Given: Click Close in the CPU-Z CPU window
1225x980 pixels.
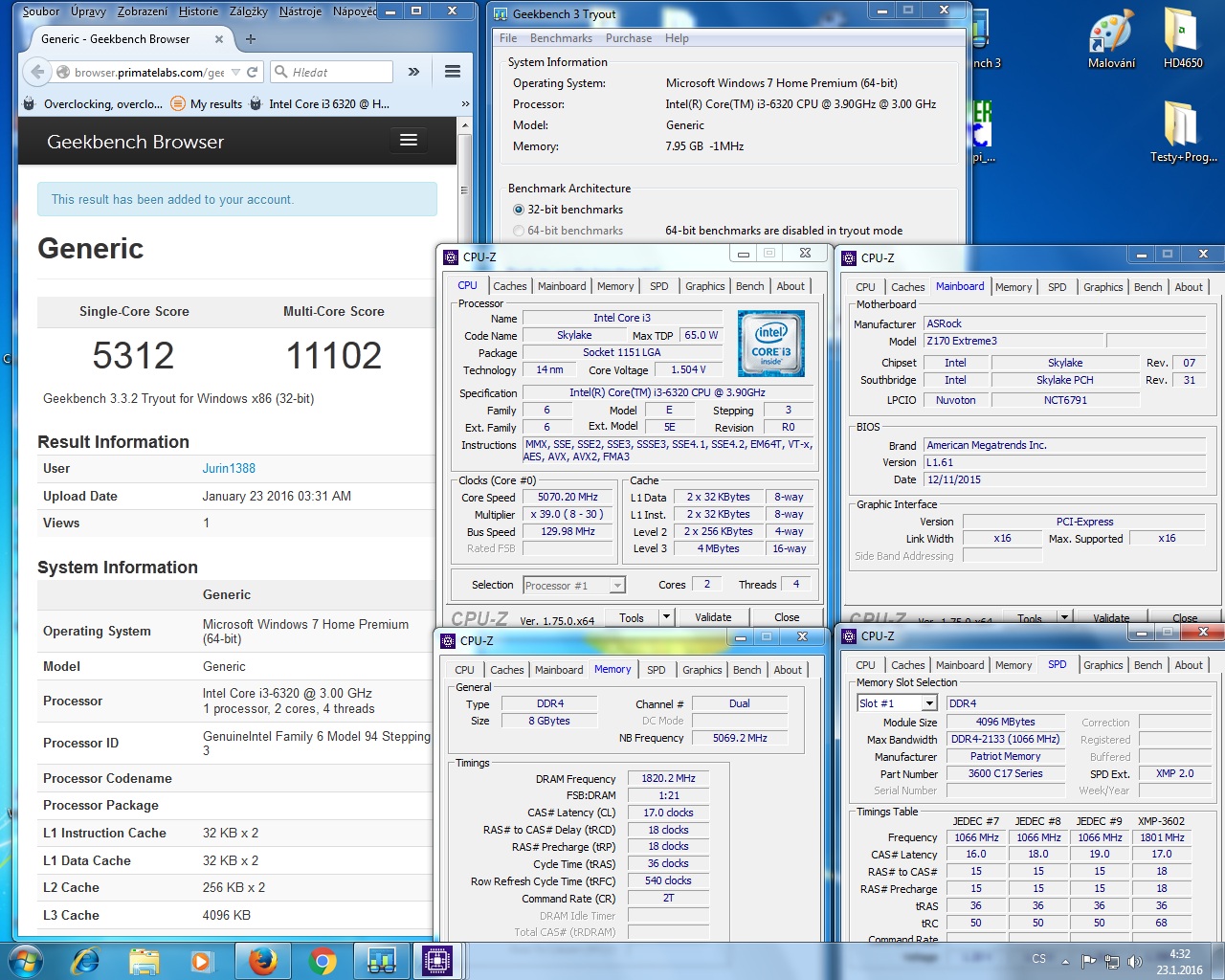Looking at the screenshot, I should tap(787, 617).
